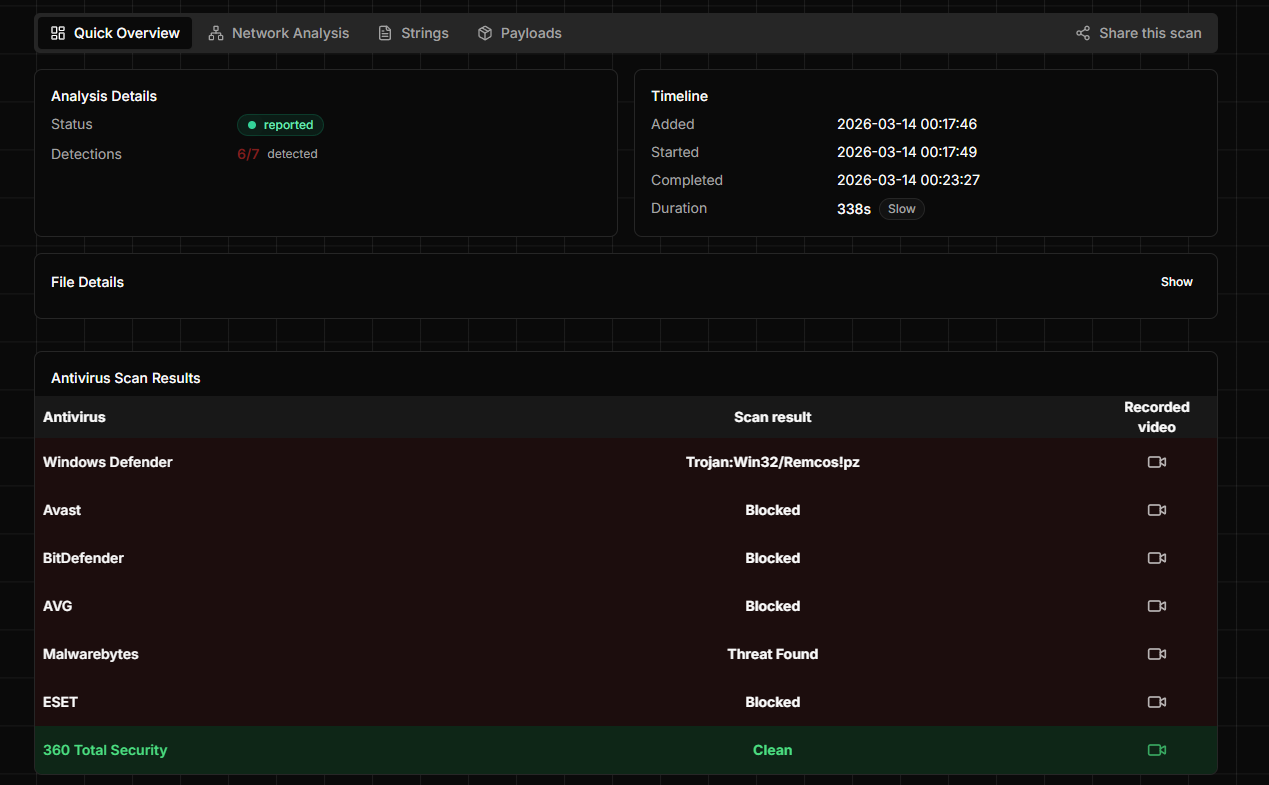This screenshot has height=785, width=1269.
Task: View the BitDefender recorded video
Action: click(x=1156, y=558)
